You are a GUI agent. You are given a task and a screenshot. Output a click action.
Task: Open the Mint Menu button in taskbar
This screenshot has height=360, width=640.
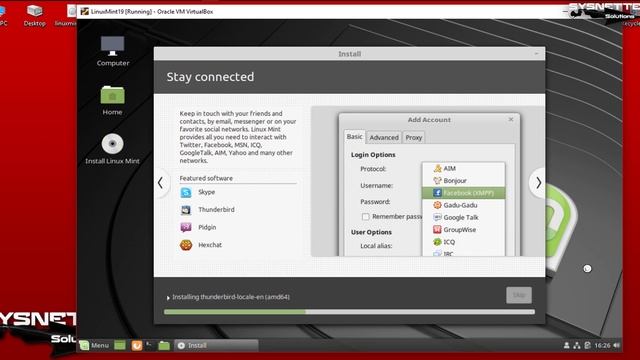point(95,346)
